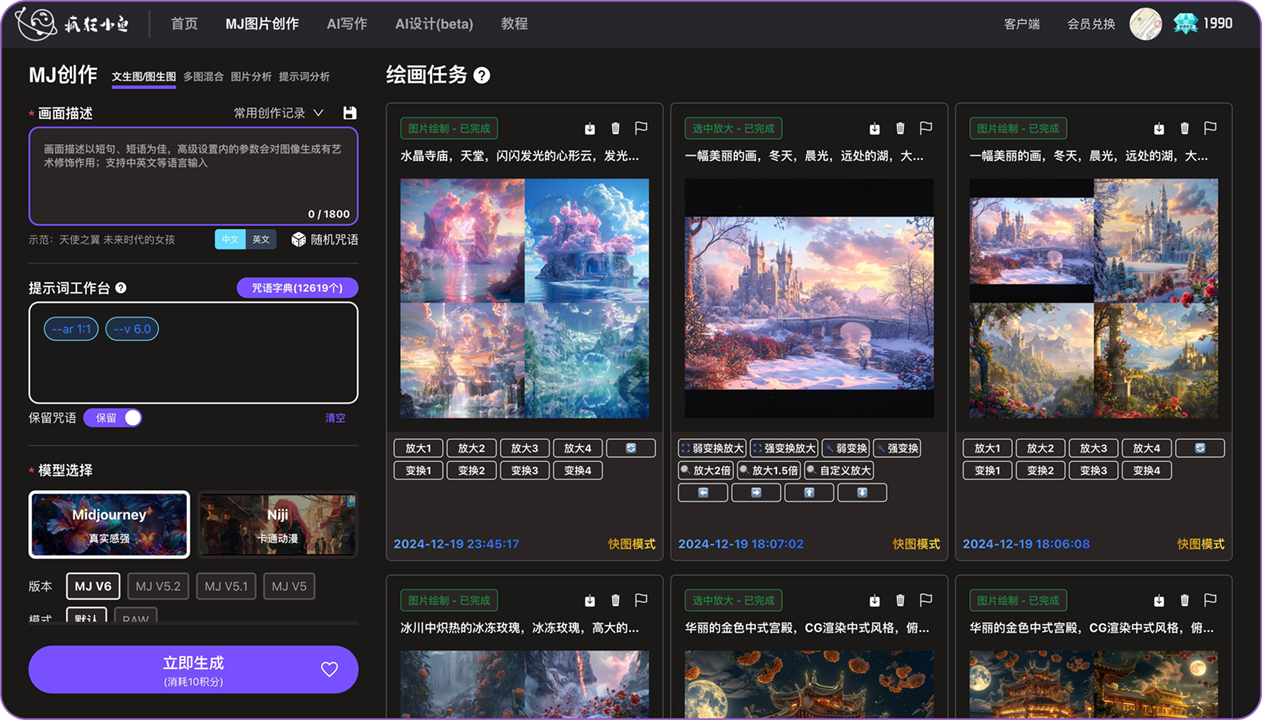
Task: Click the 清空 link in the prompt workbench
Action: [x=335, y=418]
